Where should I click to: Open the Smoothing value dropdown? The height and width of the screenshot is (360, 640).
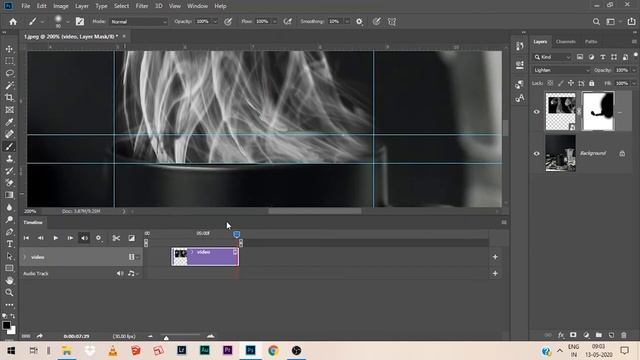(x=347, y=22)
